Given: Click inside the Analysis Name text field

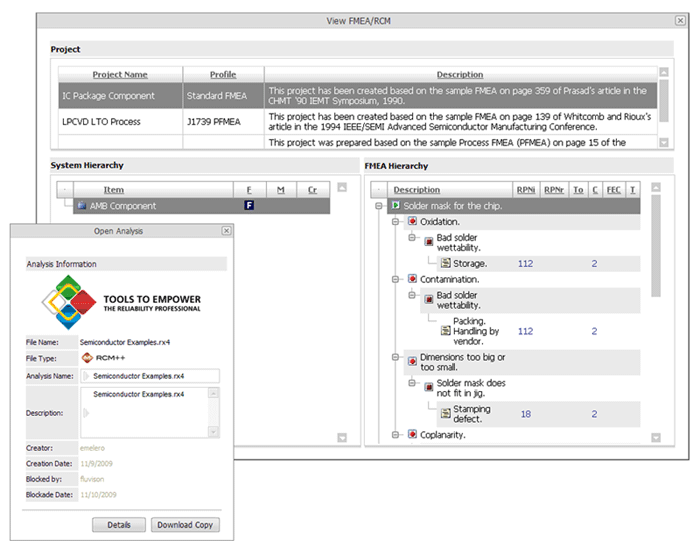Looking at the screenshot, I should coord(152,376).
